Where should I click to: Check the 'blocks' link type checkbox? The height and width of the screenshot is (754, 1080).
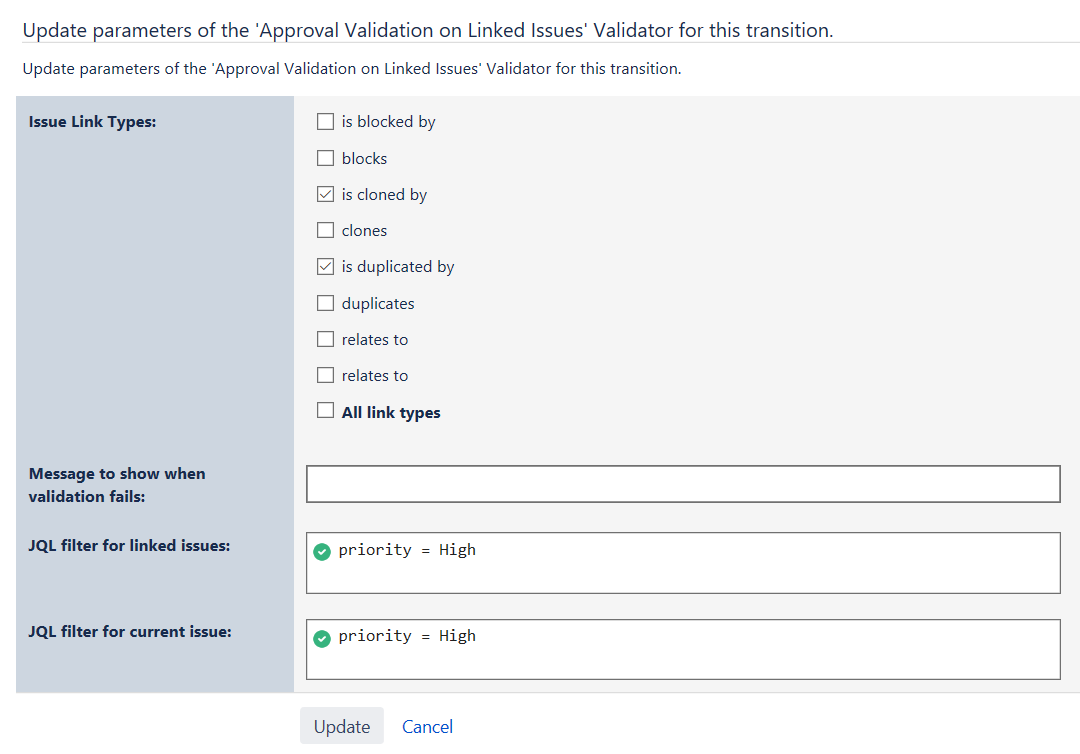click(x=325, y=158)
